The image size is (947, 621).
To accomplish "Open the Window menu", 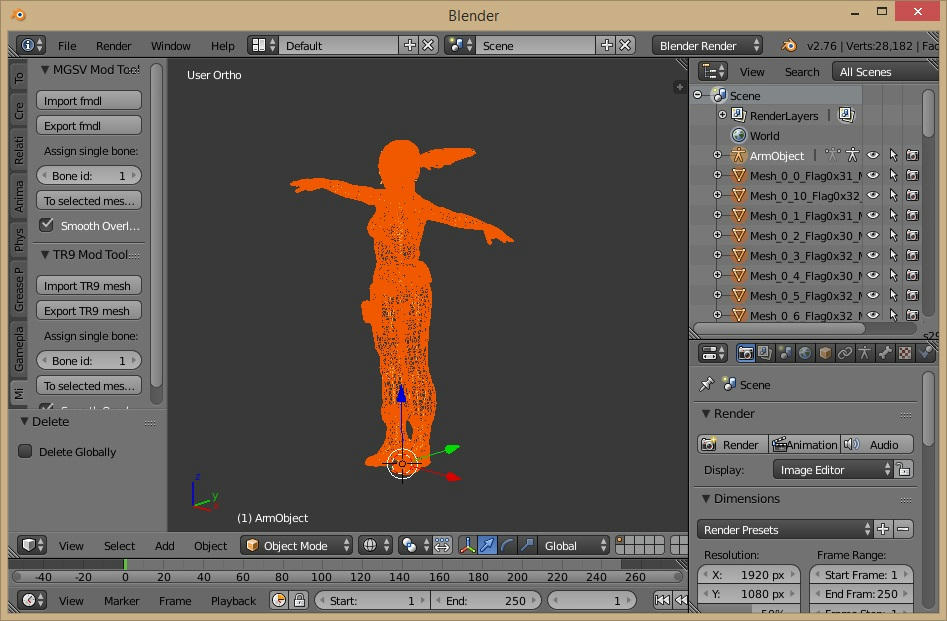I will 170,46.
